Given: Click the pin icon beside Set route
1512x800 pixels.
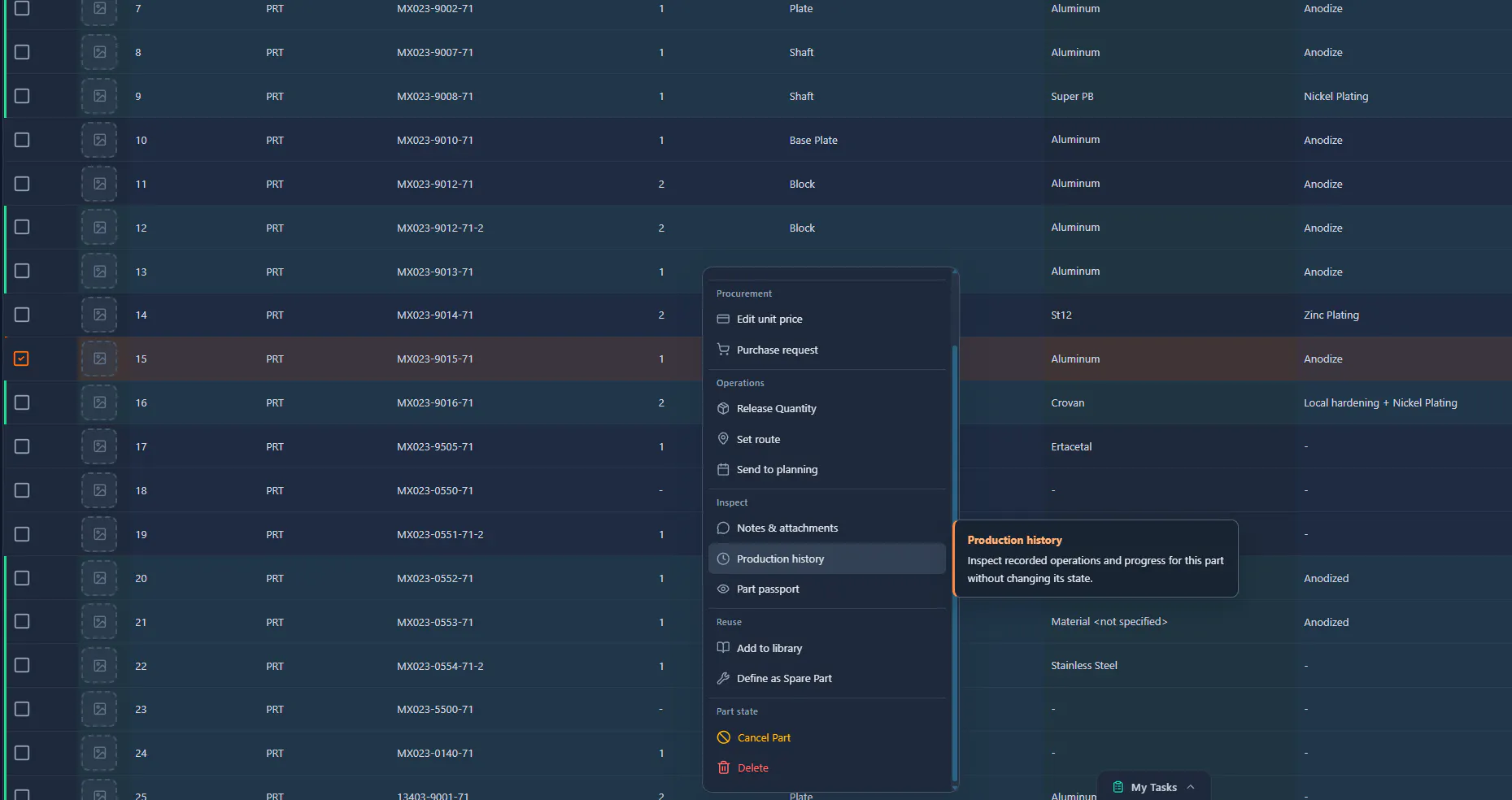Looking at the screenshot, I should tap(723, 439).
